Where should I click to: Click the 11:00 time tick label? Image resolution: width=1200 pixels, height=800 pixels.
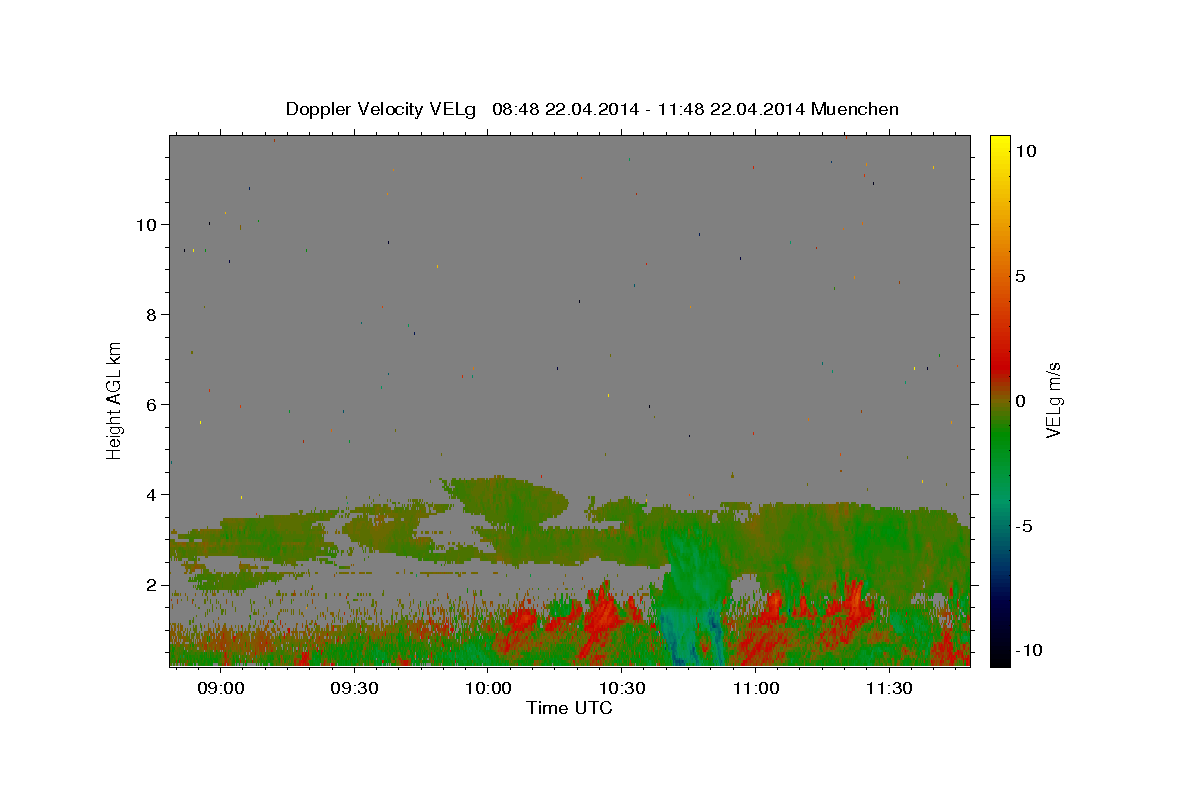[755, 689]
